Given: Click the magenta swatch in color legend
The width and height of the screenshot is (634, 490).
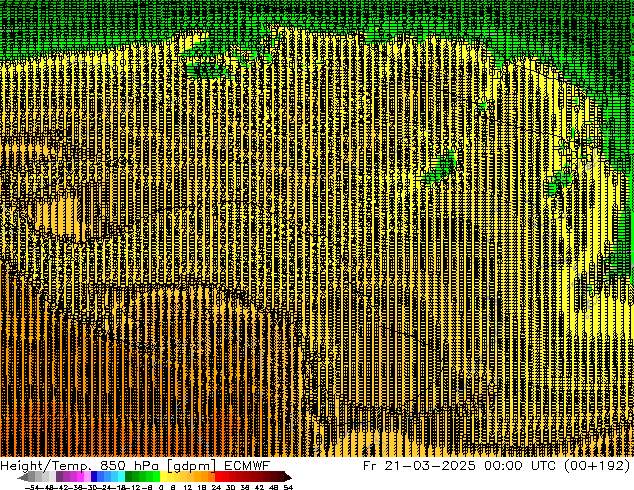Looking at the screenshot, I should pyautogui.click(x=80, y=477).
